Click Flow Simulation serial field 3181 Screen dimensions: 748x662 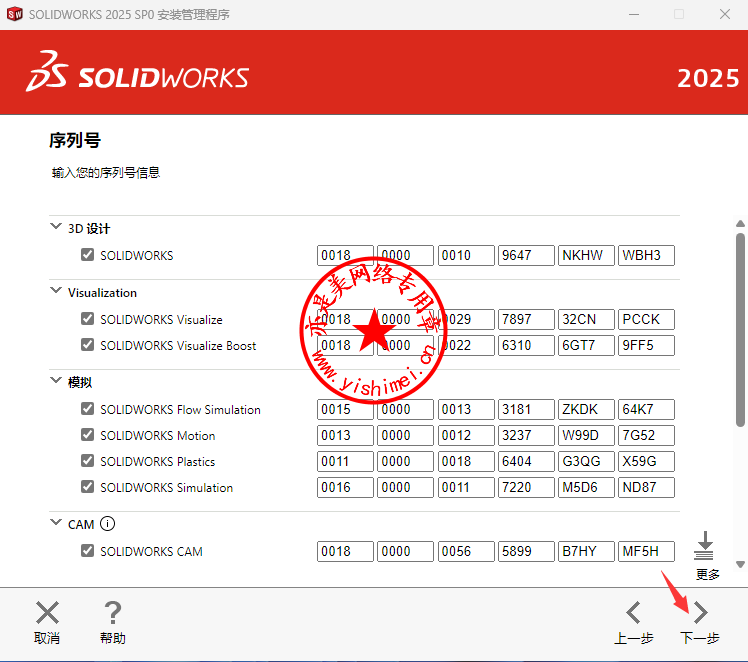526,409
